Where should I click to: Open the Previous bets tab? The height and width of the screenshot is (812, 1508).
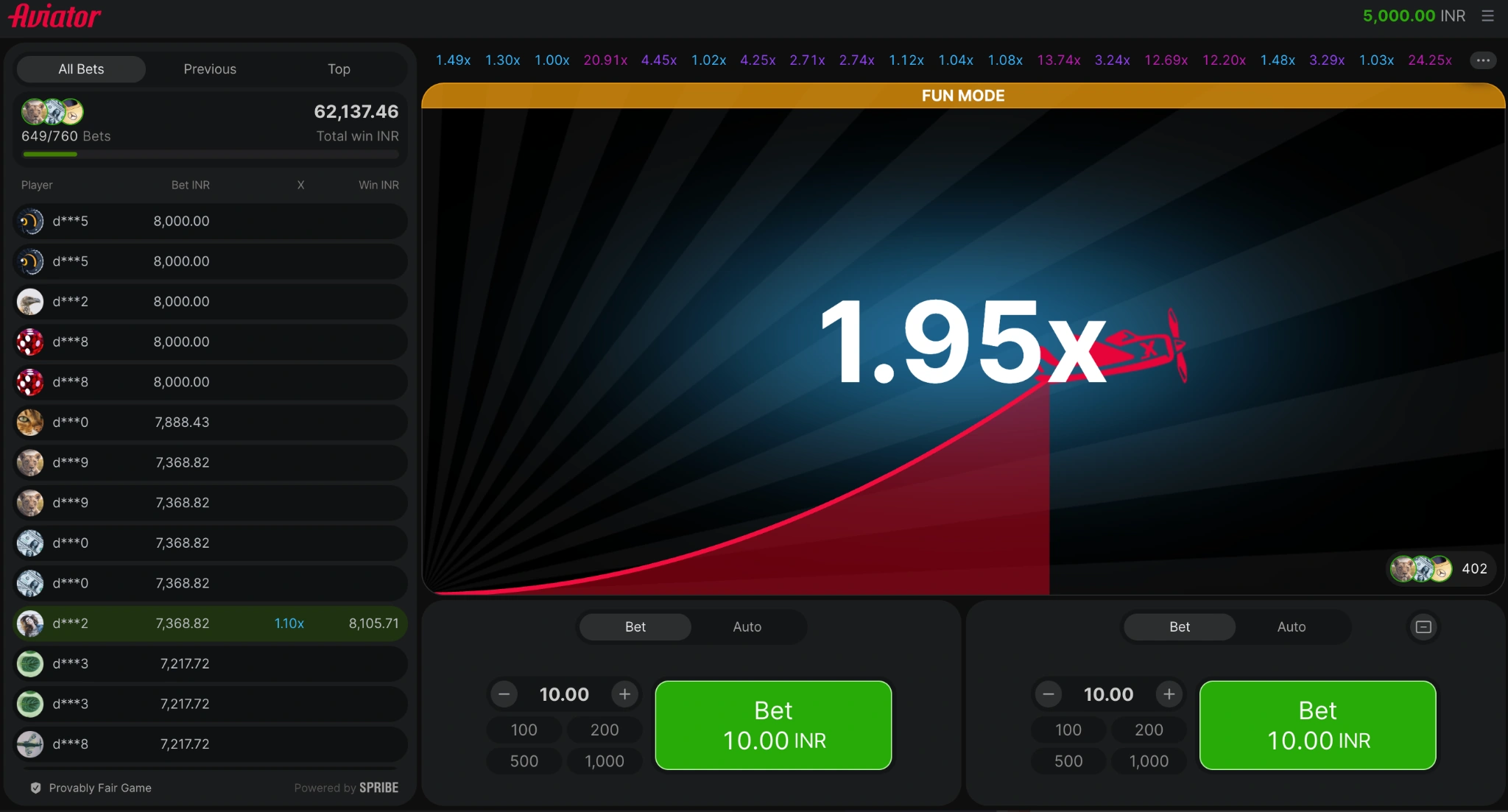210,69
